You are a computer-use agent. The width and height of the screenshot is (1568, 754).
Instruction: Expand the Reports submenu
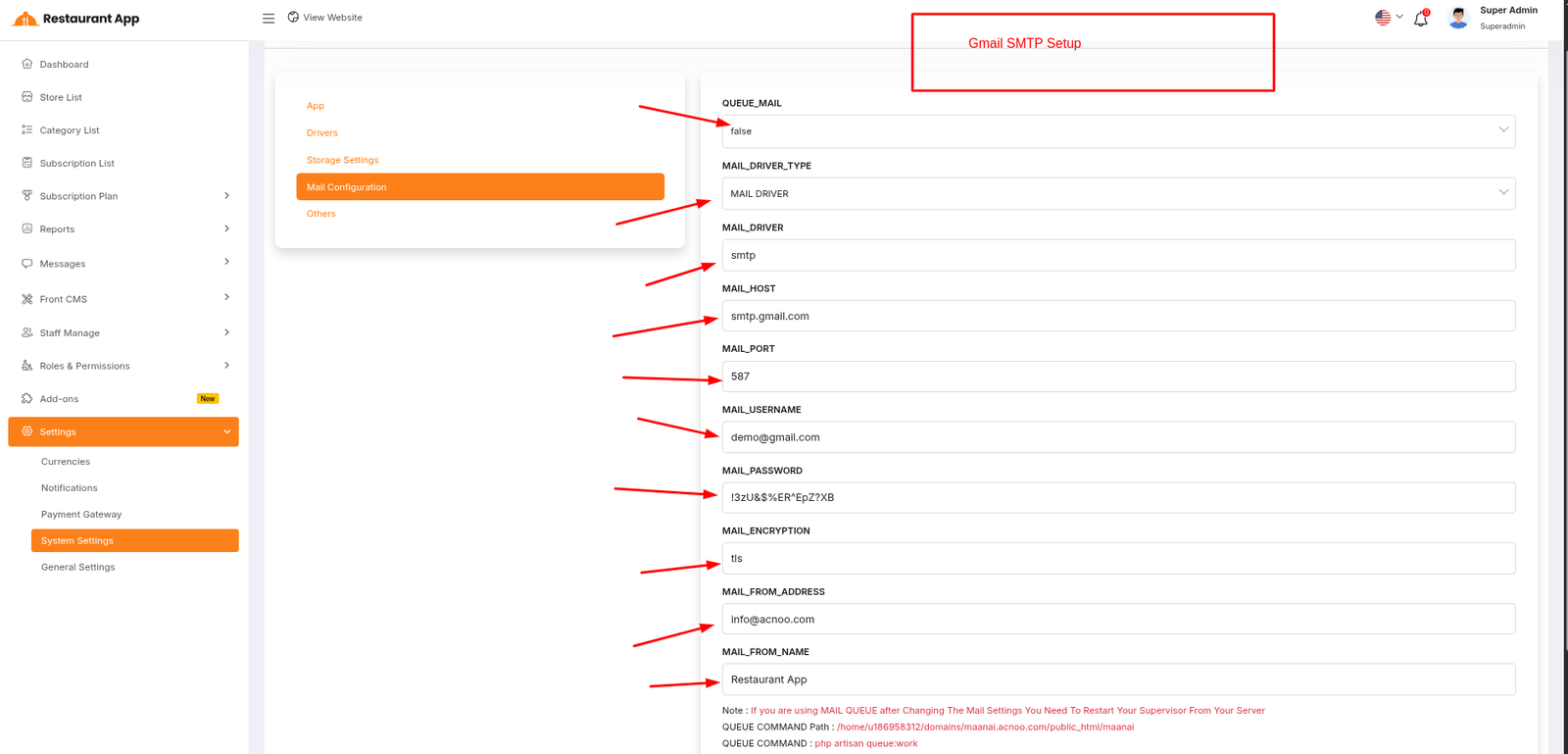pos(226,229)
